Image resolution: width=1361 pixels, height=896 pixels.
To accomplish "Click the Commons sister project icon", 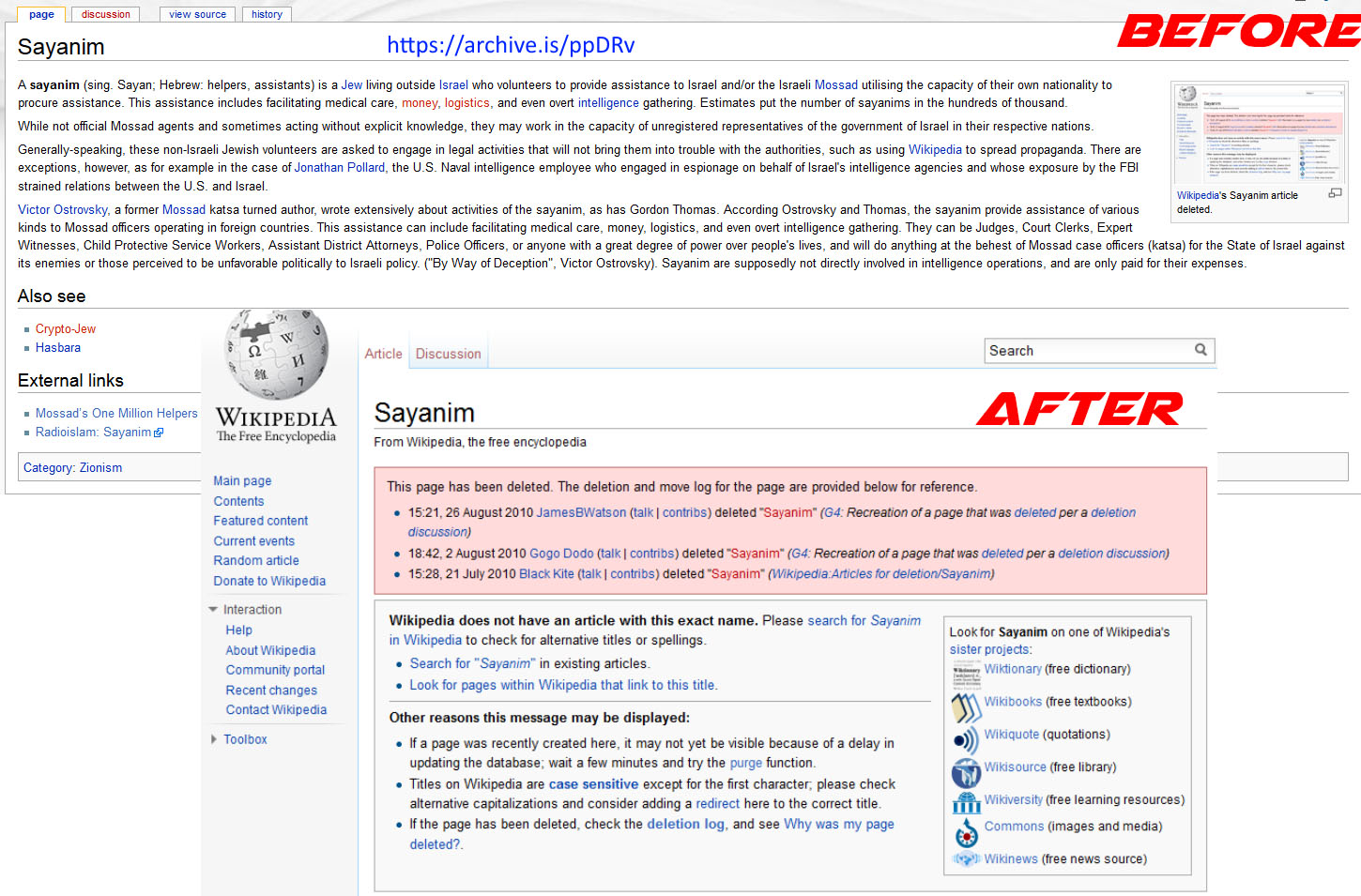I will (966, 832).
